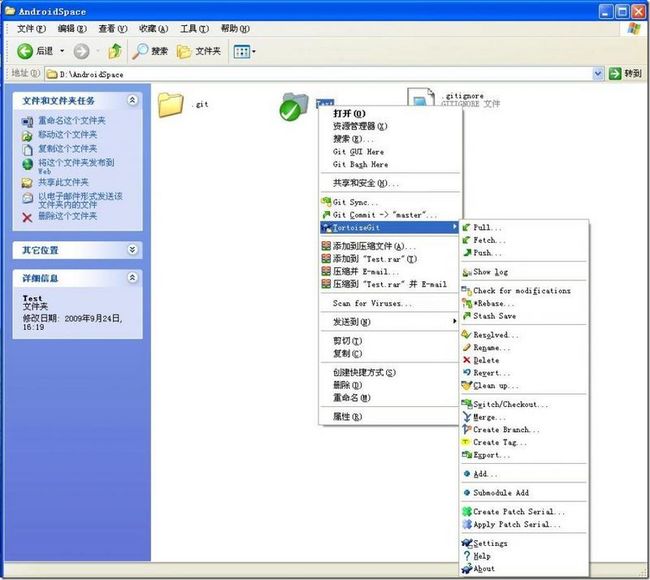Start Rebase from the submenu
650x580 pixels.
click(x=524, y=303)
